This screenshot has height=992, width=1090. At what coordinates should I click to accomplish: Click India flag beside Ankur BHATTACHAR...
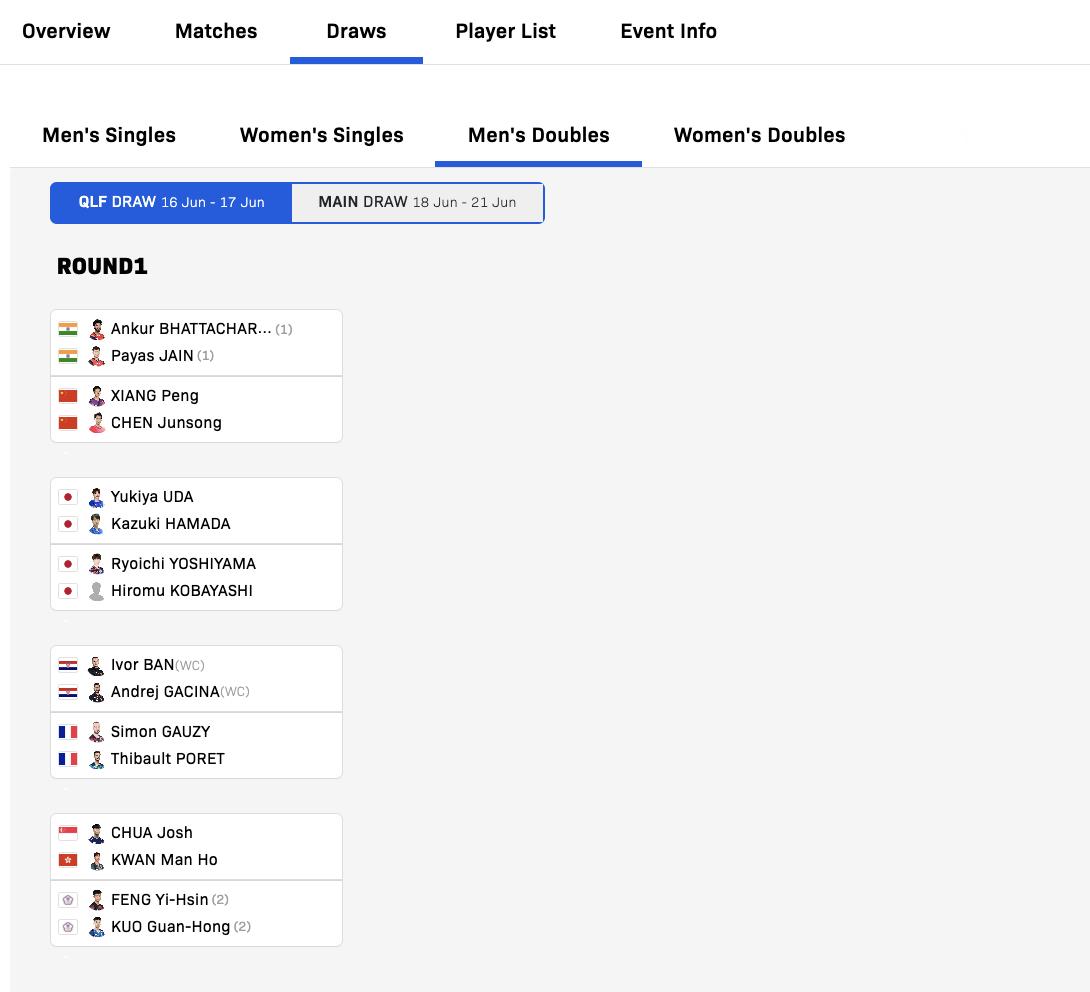[x=68, y=330]
